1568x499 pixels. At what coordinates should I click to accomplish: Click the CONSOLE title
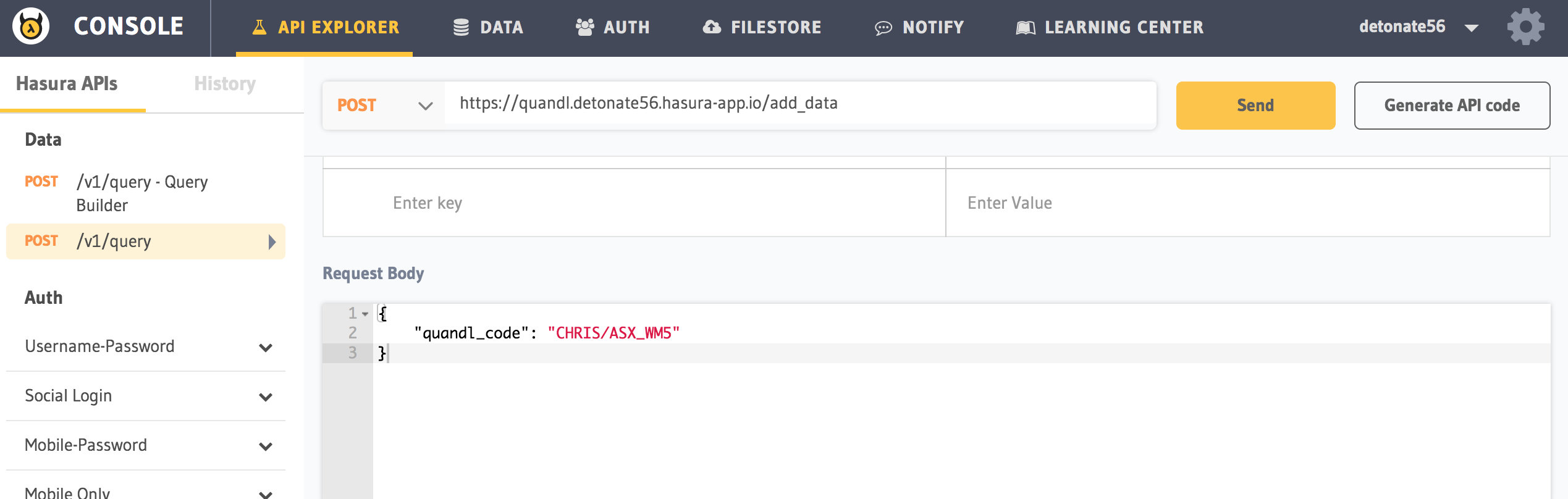click(129, 27)
